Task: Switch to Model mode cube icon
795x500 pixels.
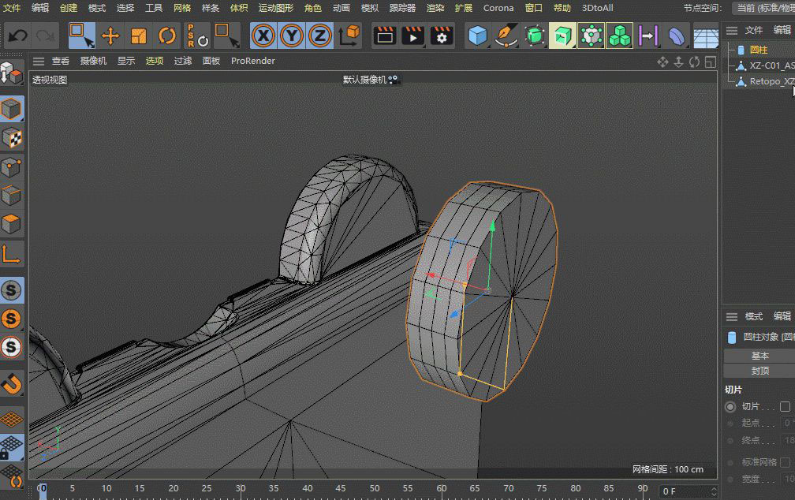Action: click(x=12, y=109)
